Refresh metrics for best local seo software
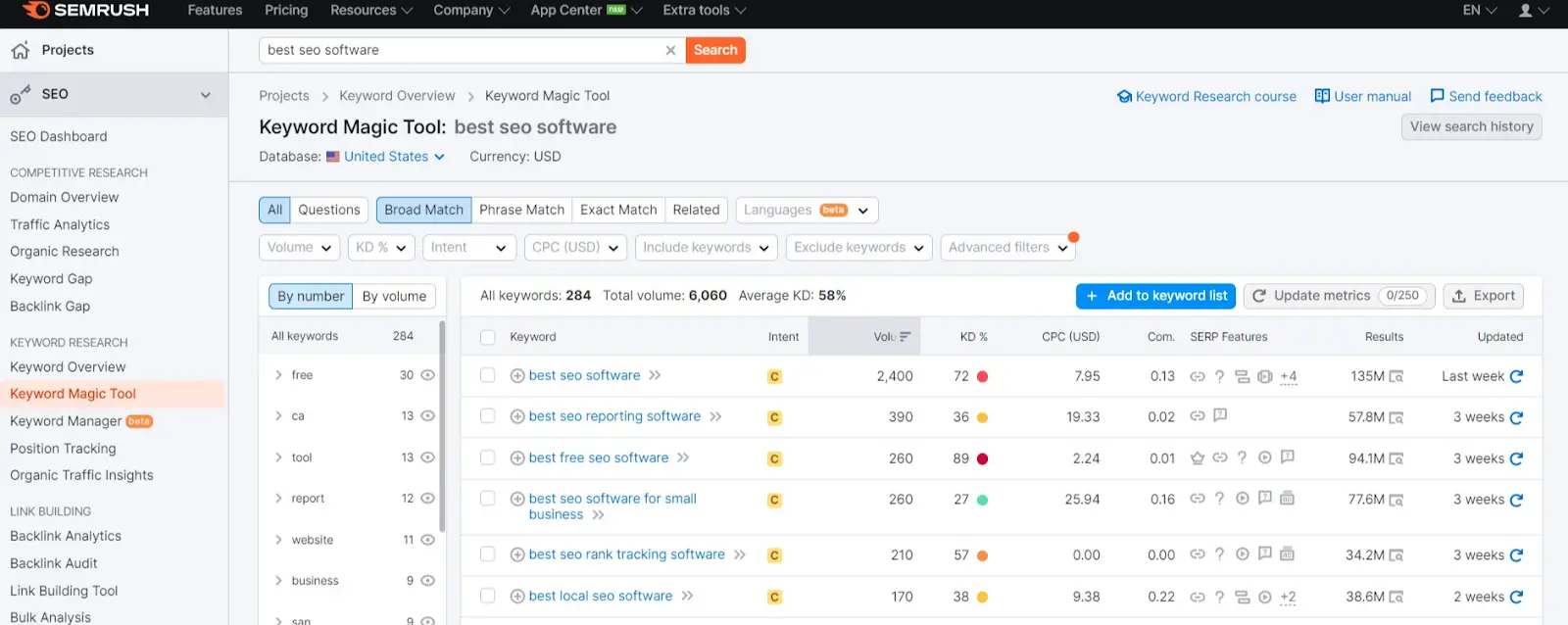Screen dimensions: 1568x625 coord(1516,597)
